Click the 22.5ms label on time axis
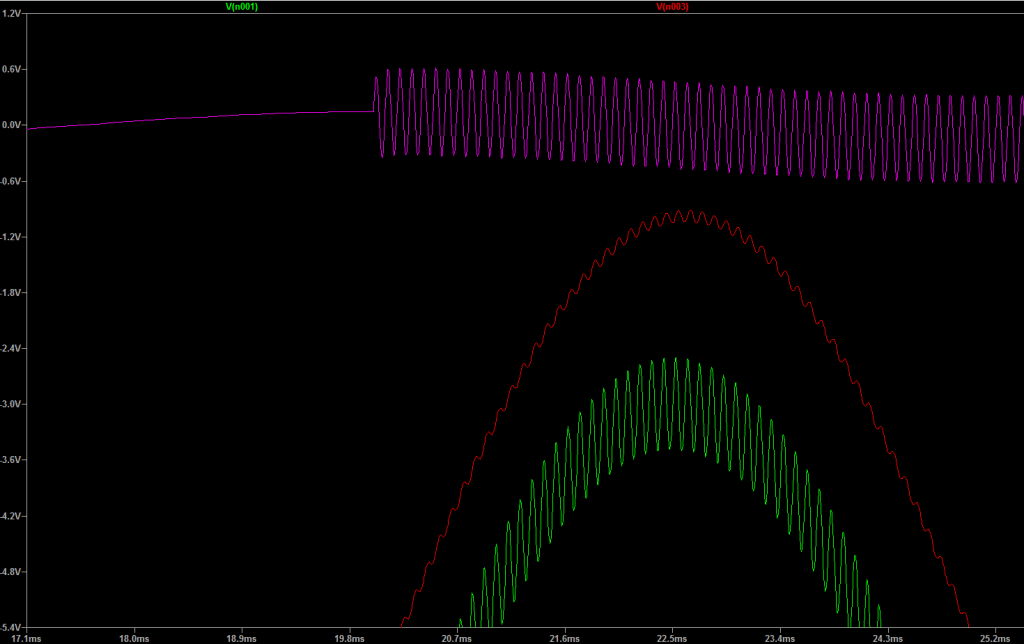Viewport: 1024px width, 644px height. 672,637
